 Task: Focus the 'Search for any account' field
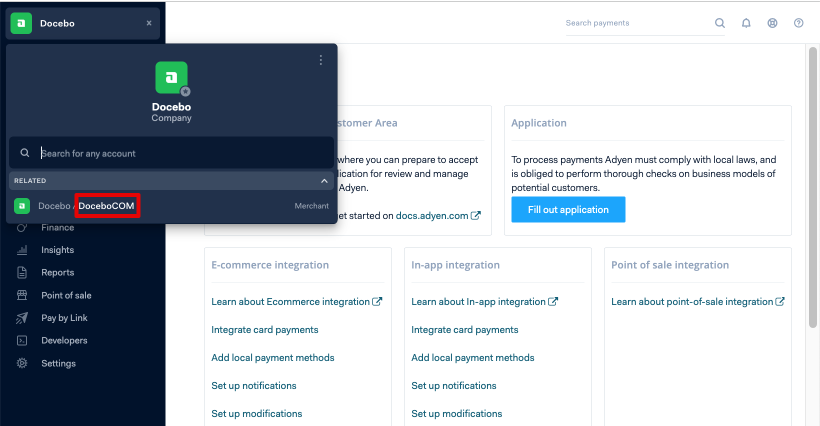click(x=172, y=153)
